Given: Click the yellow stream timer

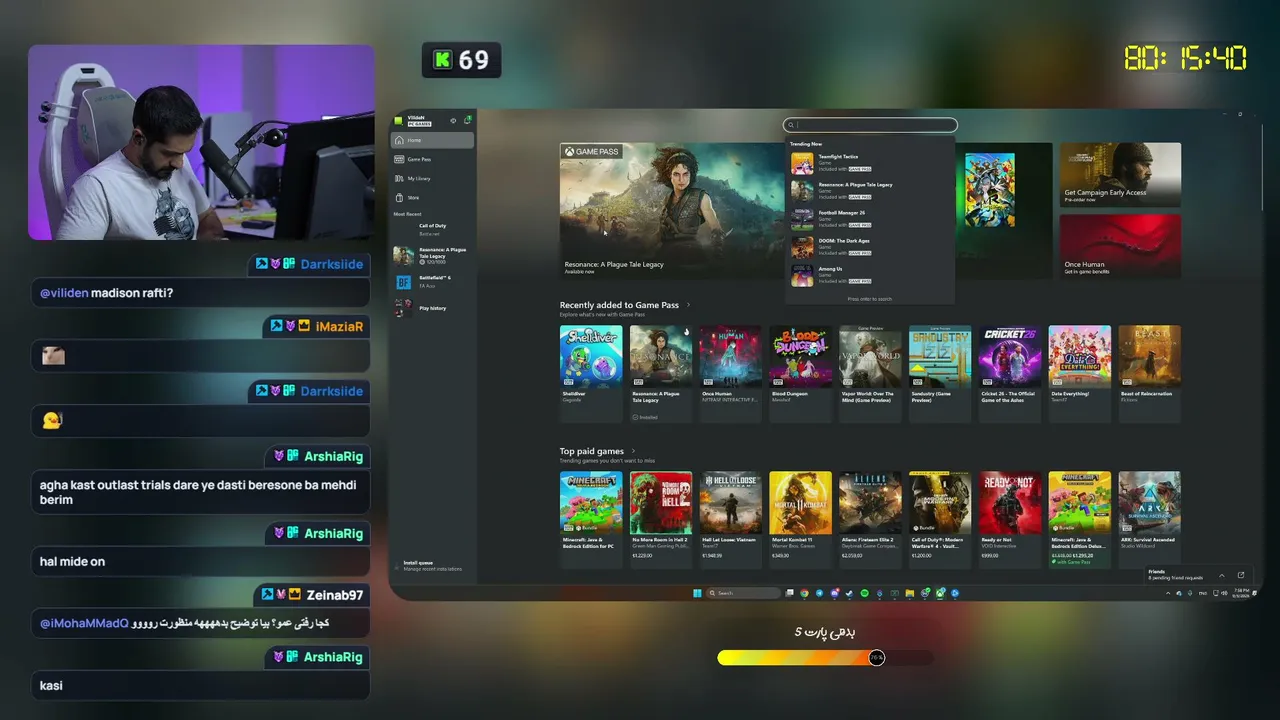Looking at the screenshot, I should click(x=1185, y=58).
